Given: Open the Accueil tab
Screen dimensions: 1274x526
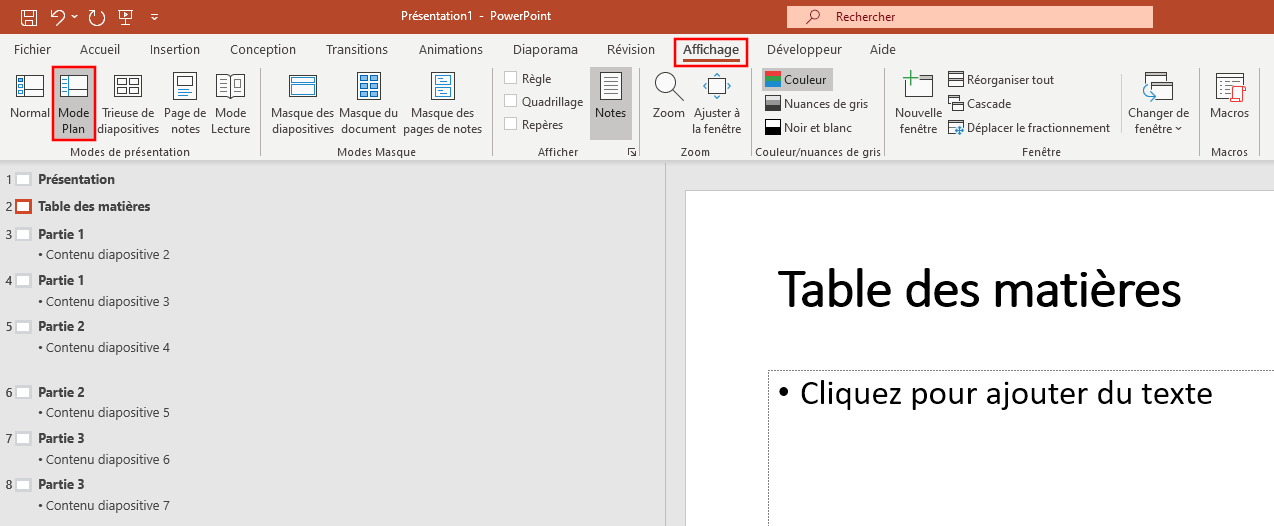Looking at the screenshot, I should [x=100, y=49].
